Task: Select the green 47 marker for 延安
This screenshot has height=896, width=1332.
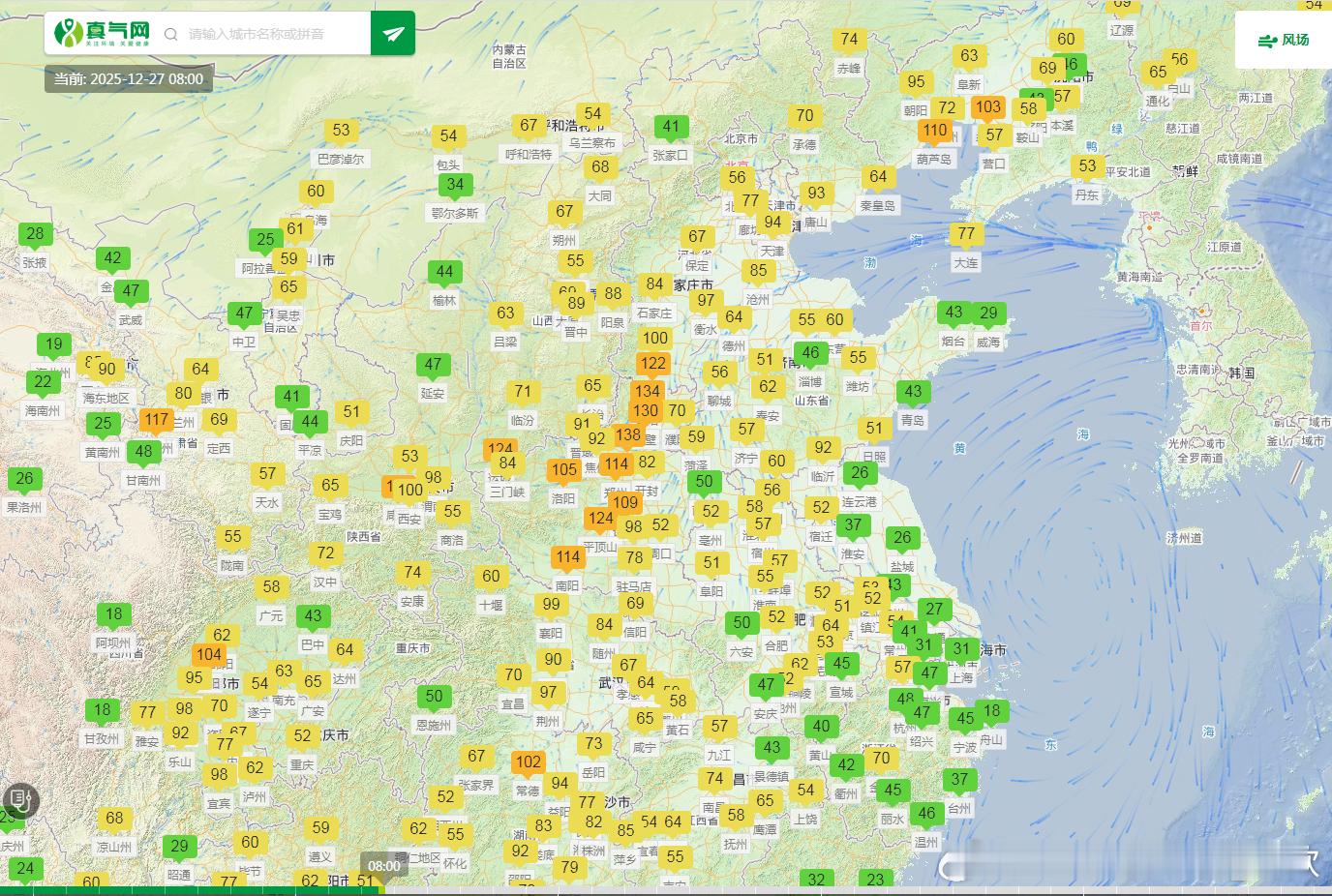Action: coord(433,367)
